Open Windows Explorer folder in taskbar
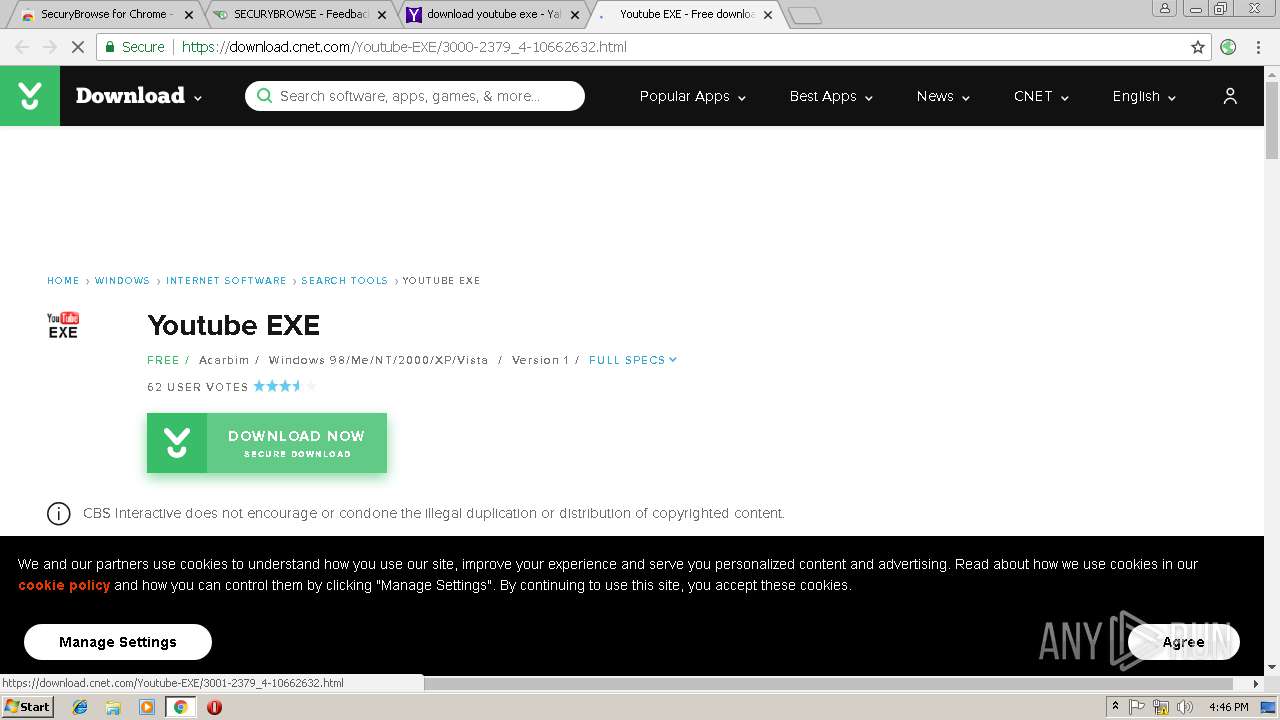The image size is (1280, 720). 113,707
